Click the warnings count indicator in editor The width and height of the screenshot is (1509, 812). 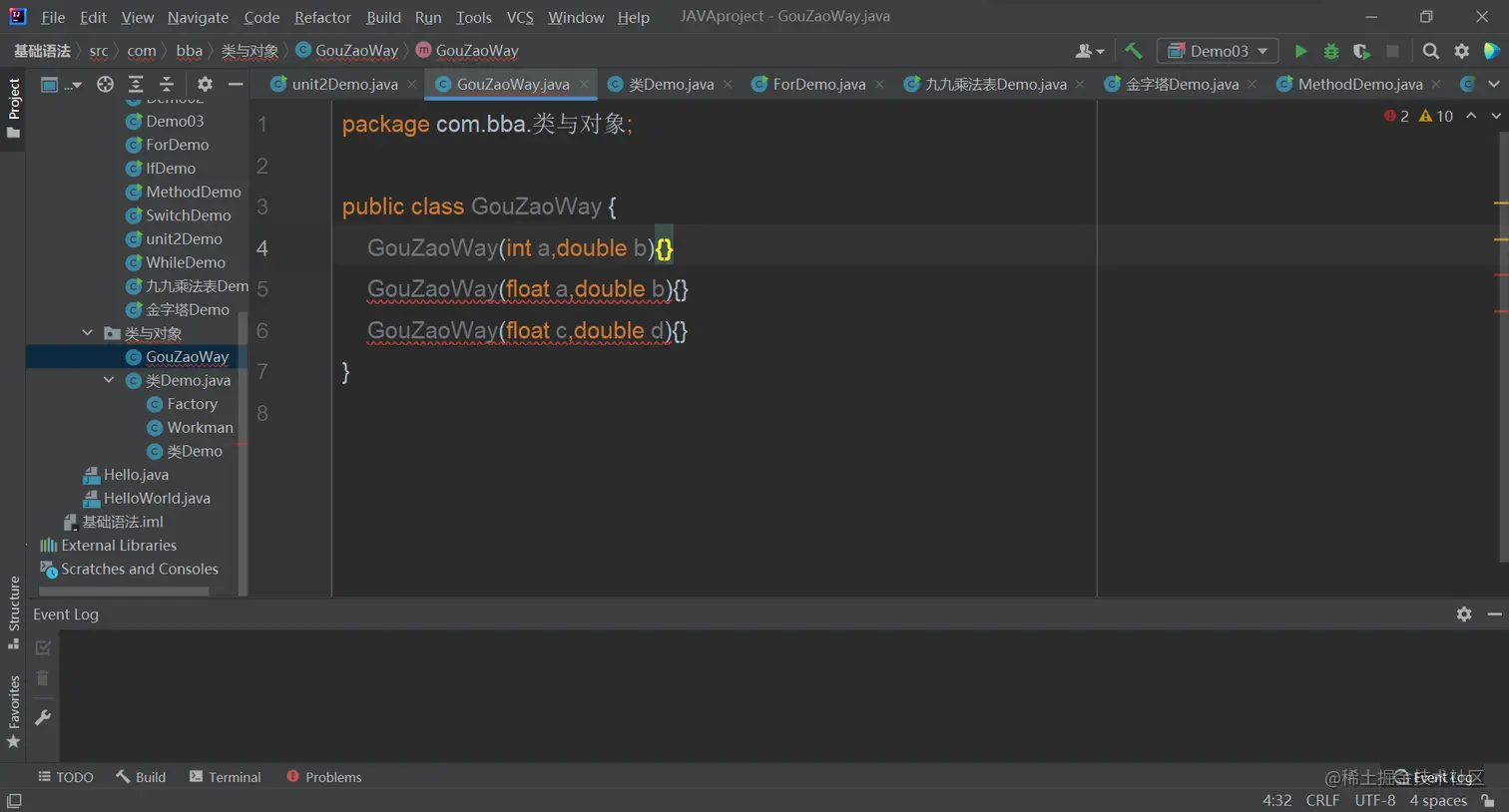point(1436,117)
